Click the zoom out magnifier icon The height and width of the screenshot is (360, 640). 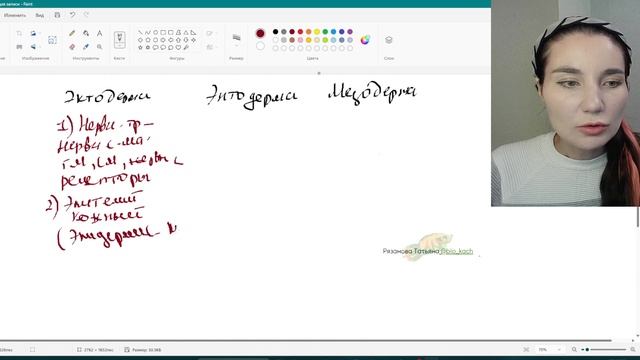coord(574,350)
